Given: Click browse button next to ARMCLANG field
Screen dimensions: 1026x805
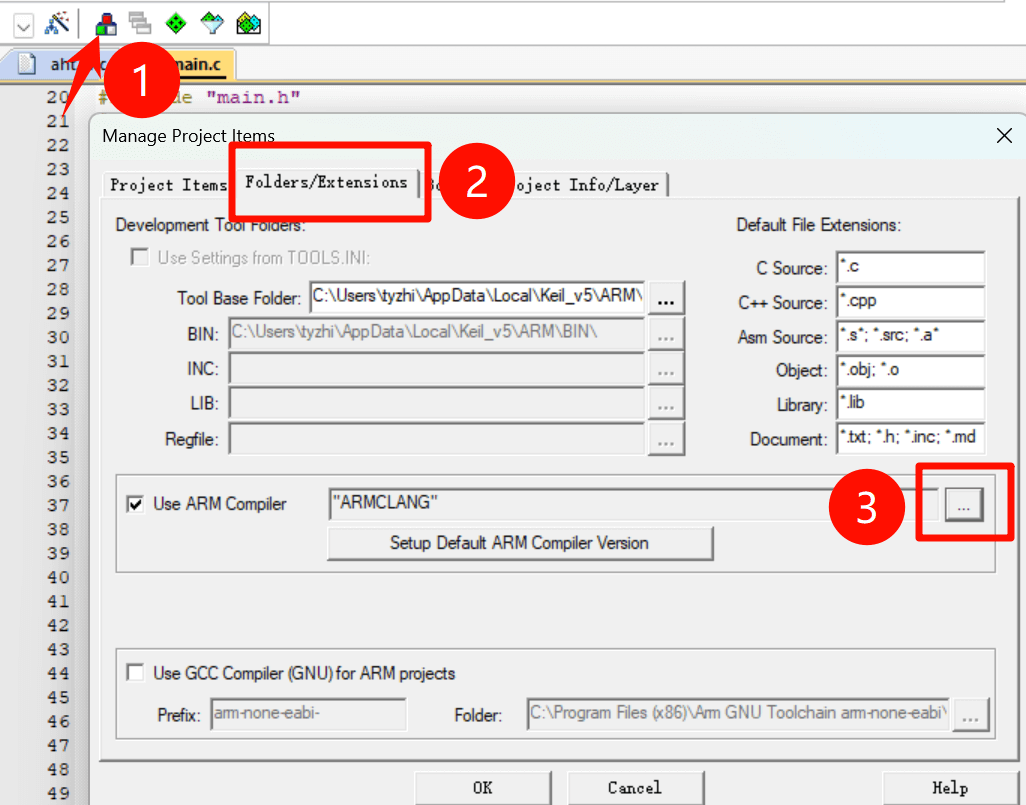Looking at the screenshot, I should pos(963,505).
